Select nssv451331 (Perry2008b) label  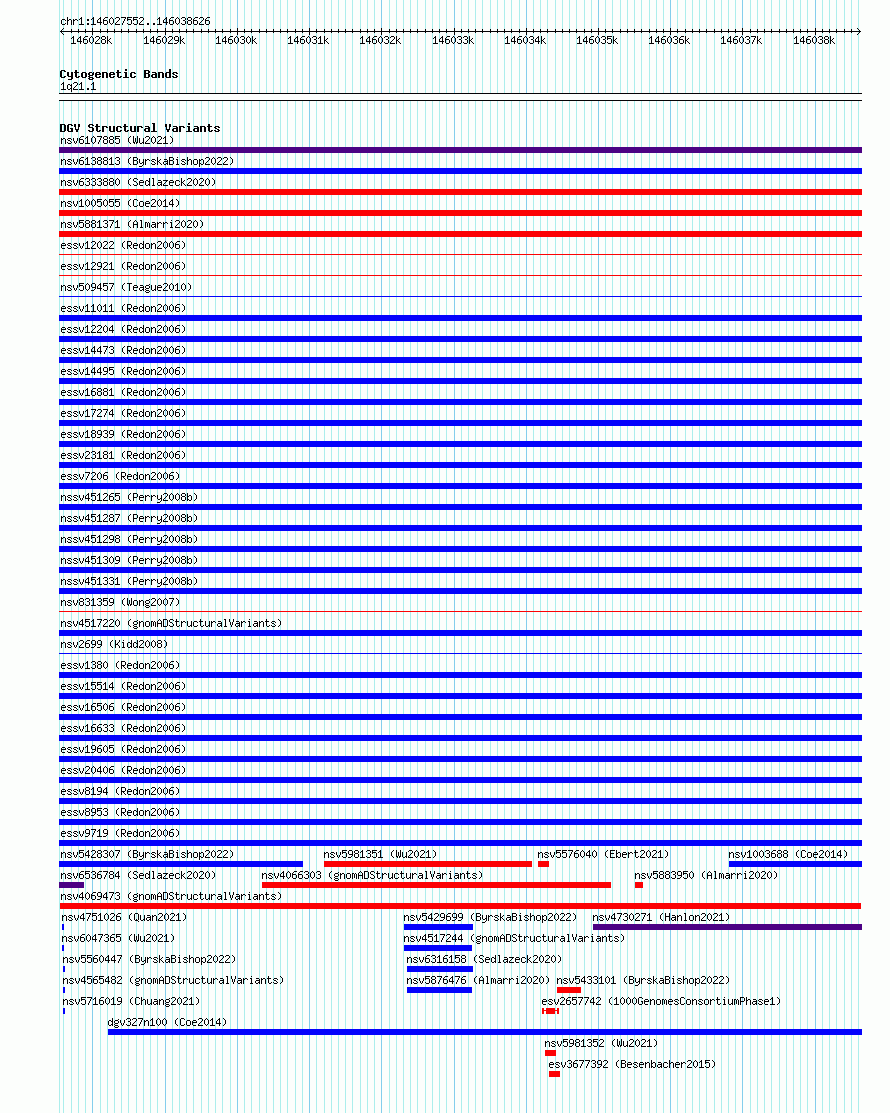click(129, 581)
